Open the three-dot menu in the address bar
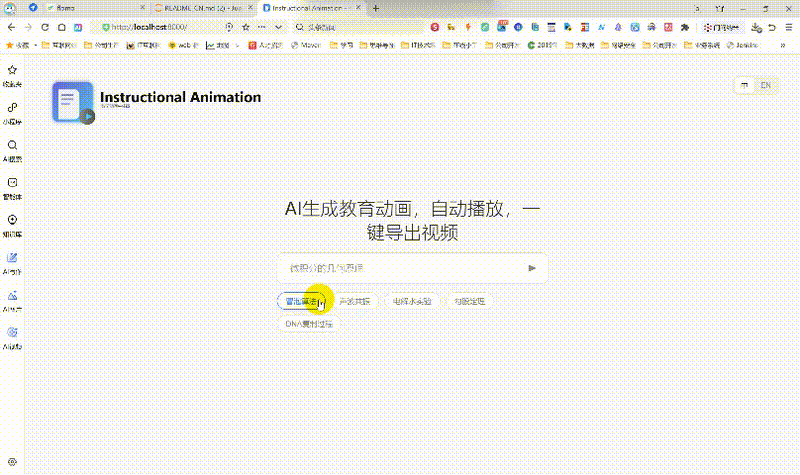Screen dimensions: 800x475 click(x=262, y=27)
